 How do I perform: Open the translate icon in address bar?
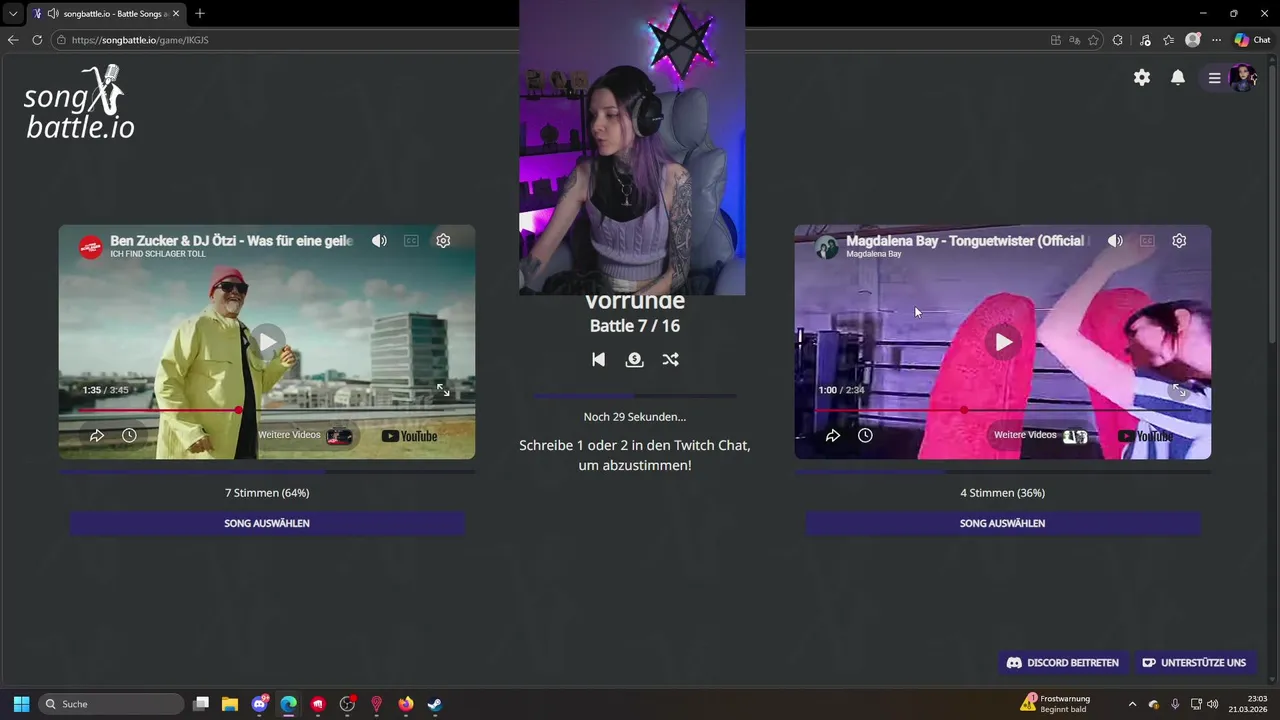click(1074, 40)
